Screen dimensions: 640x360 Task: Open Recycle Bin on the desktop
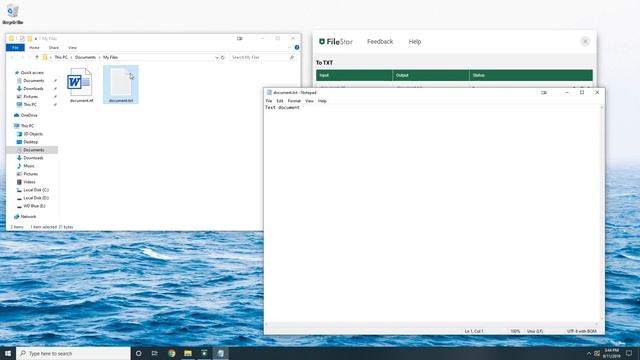pyautogui.click(x=13, y=14)
